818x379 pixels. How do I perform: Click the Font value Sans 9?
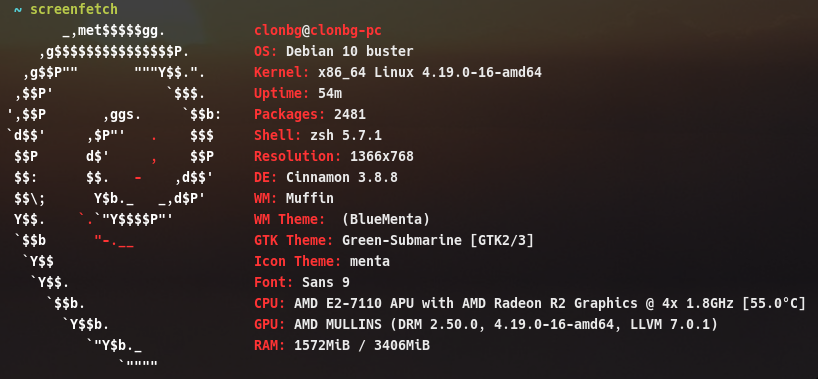point(326,282)
